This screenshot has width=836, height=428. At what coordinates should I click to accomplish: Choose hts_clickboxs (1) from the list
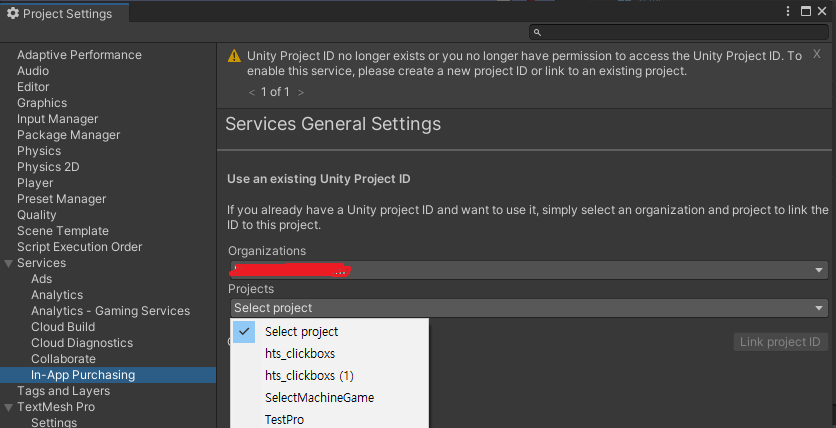coord(329,376)
